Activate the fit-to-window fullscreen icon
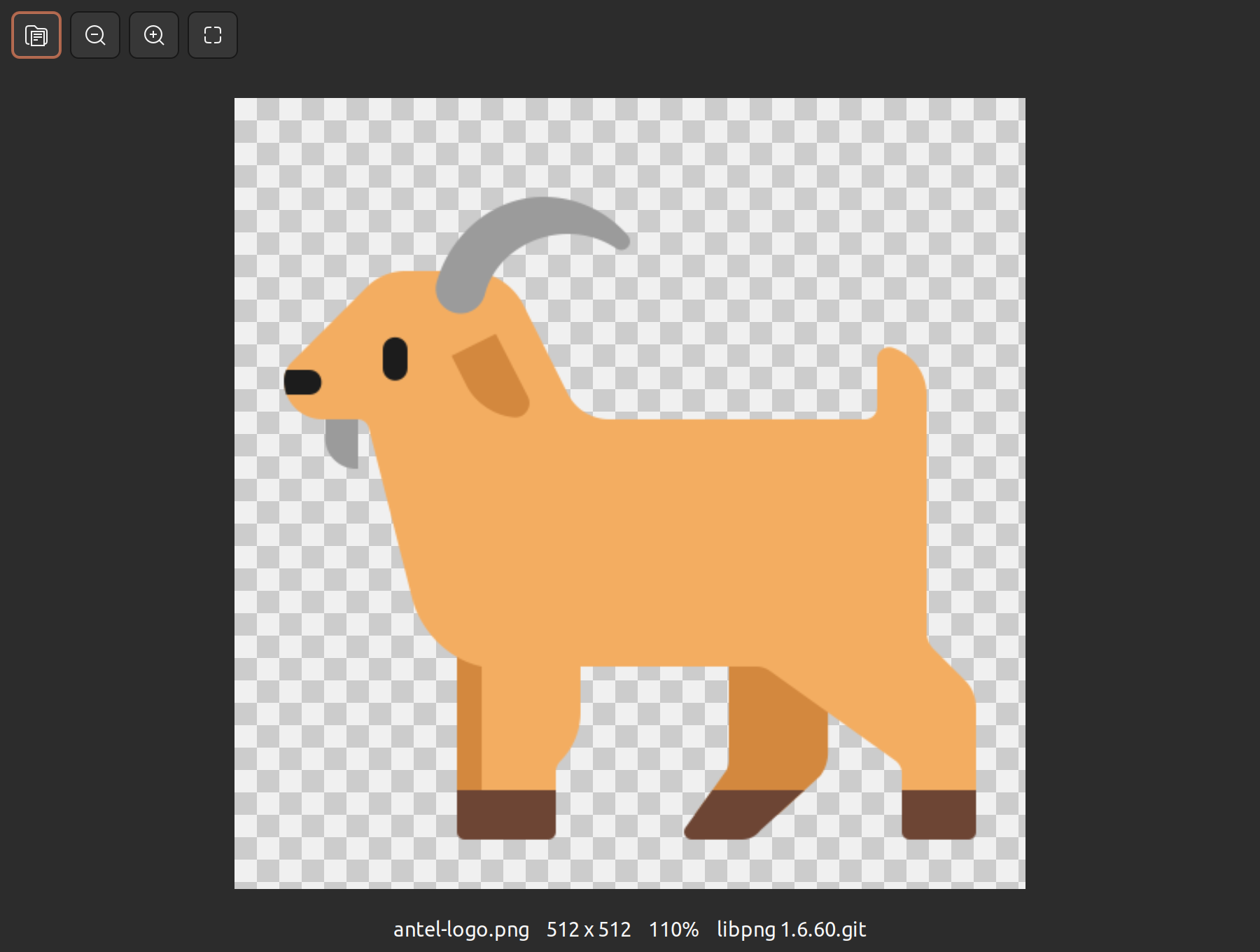Screen dimensions: 1260x952 [213, 35]
